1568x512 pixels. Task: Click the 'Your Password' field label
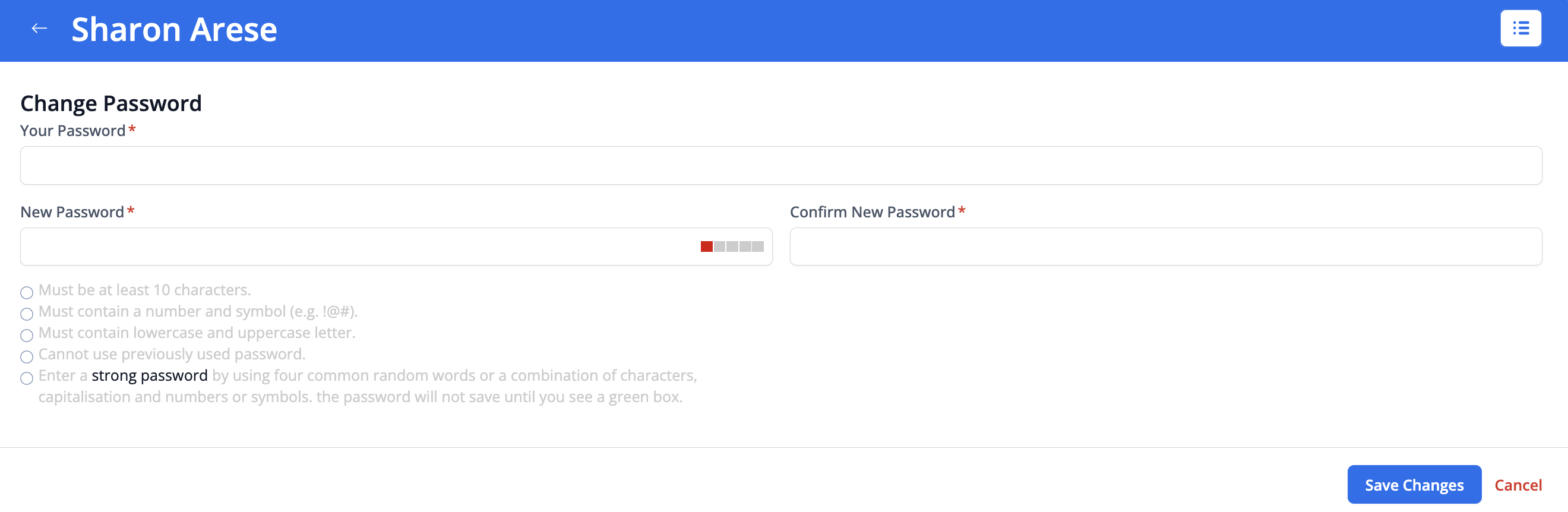pos(72,131)
